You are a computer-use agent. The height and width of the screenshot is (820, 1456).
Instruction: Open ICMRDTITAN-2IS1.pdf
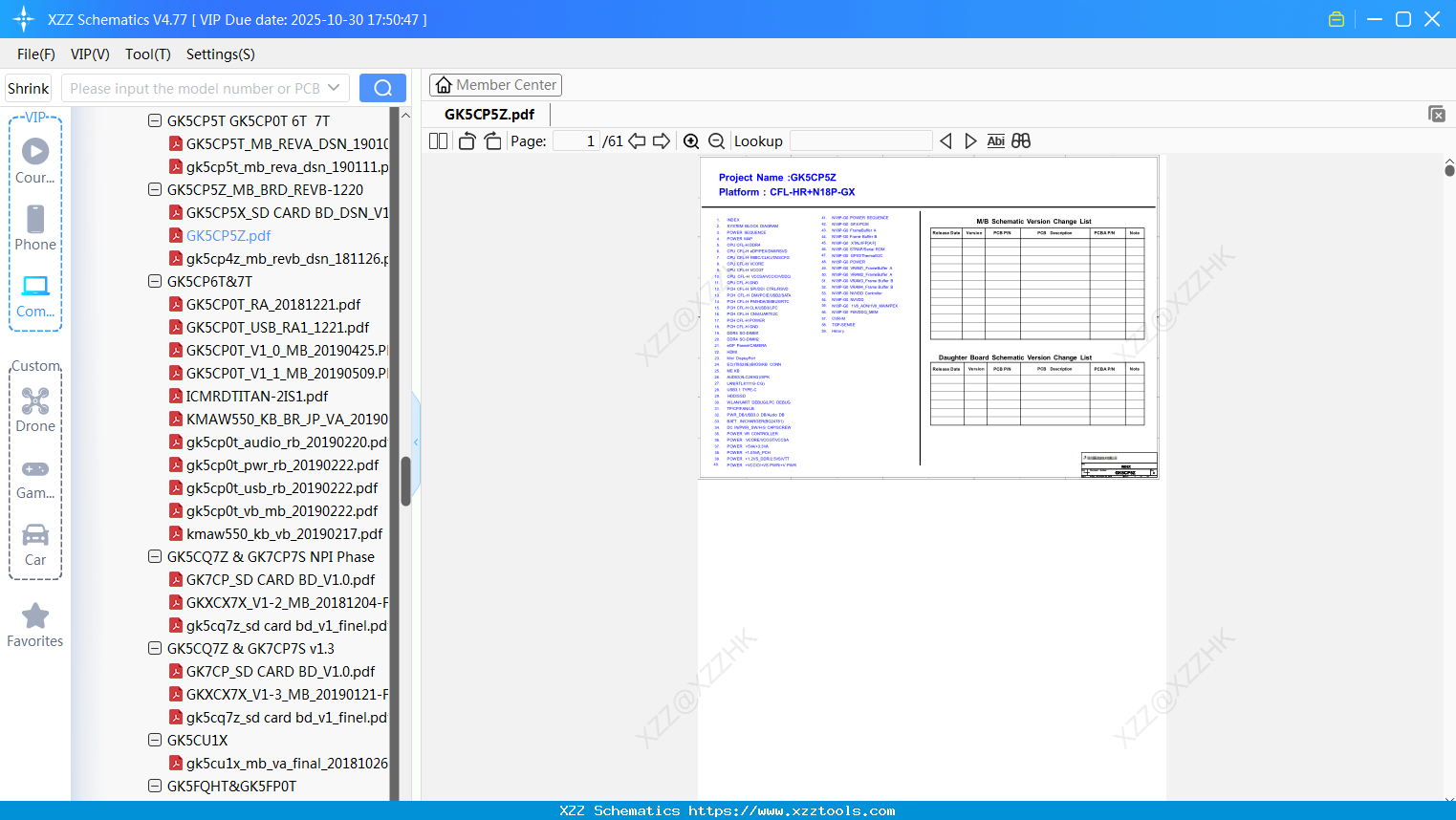pyautogui.click(x=257, y=396)
